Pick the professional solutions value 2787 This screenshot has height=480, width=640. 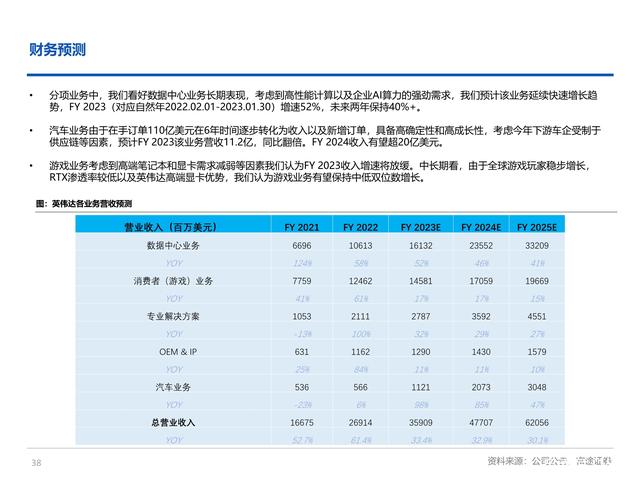[421, 317]
